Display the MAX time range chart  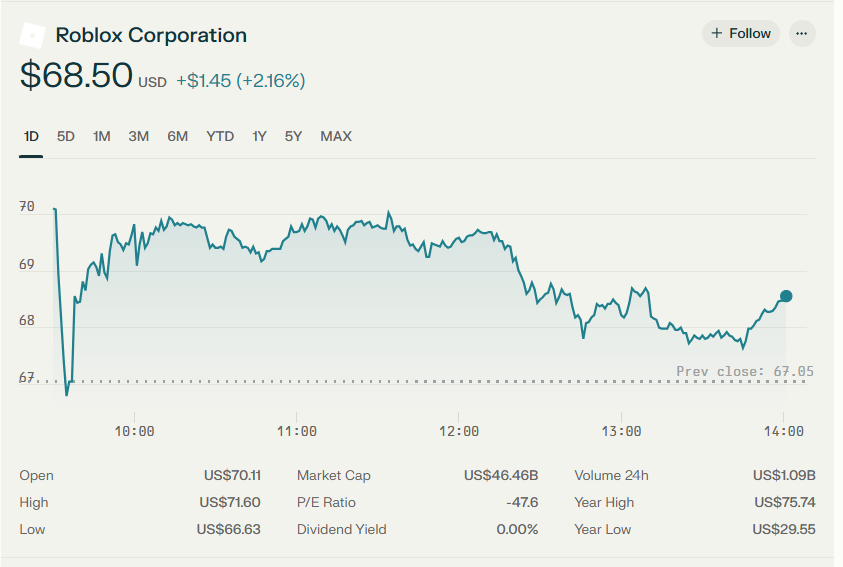point(336,137)
